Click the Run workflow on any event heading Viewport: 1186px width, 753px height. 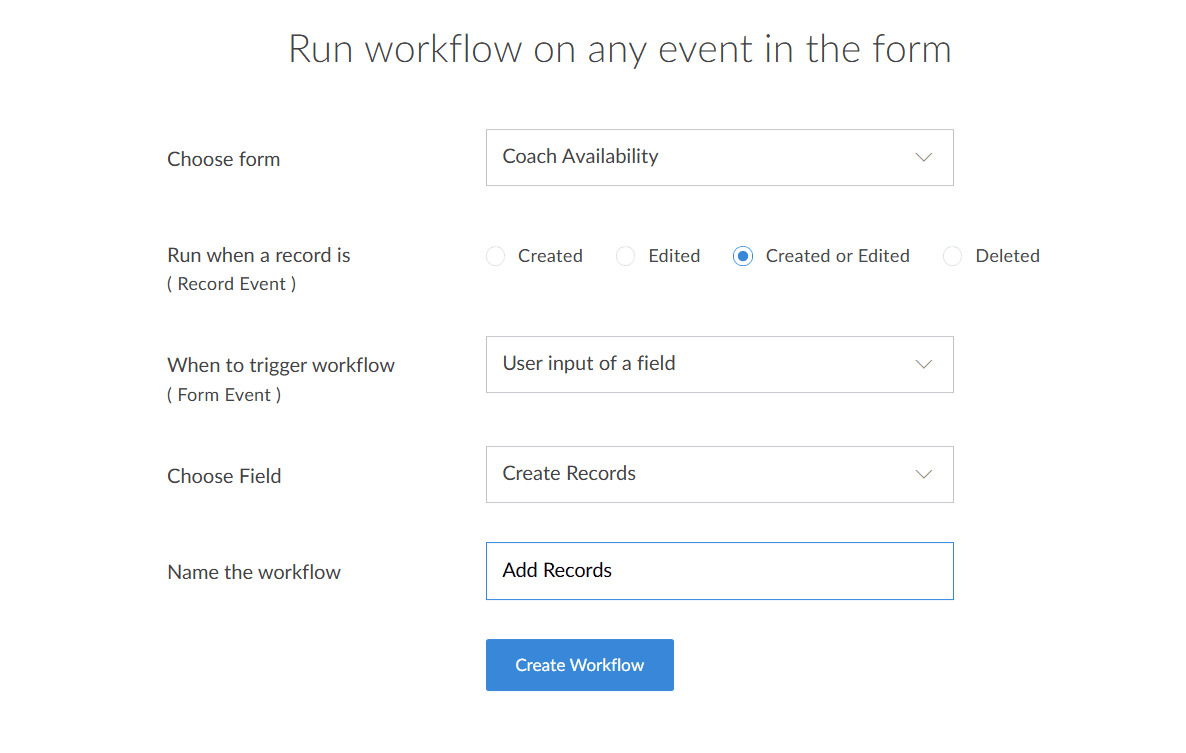click(x=619, y=49)
